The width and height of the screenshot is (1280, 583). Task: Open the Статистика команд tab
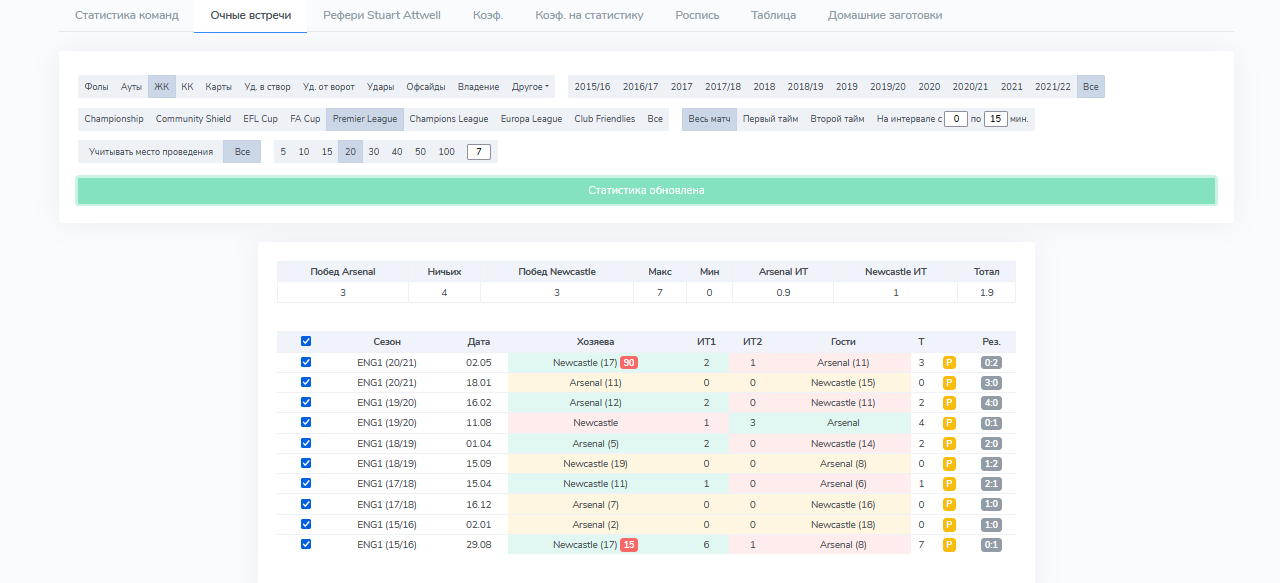tap(127, 16)
